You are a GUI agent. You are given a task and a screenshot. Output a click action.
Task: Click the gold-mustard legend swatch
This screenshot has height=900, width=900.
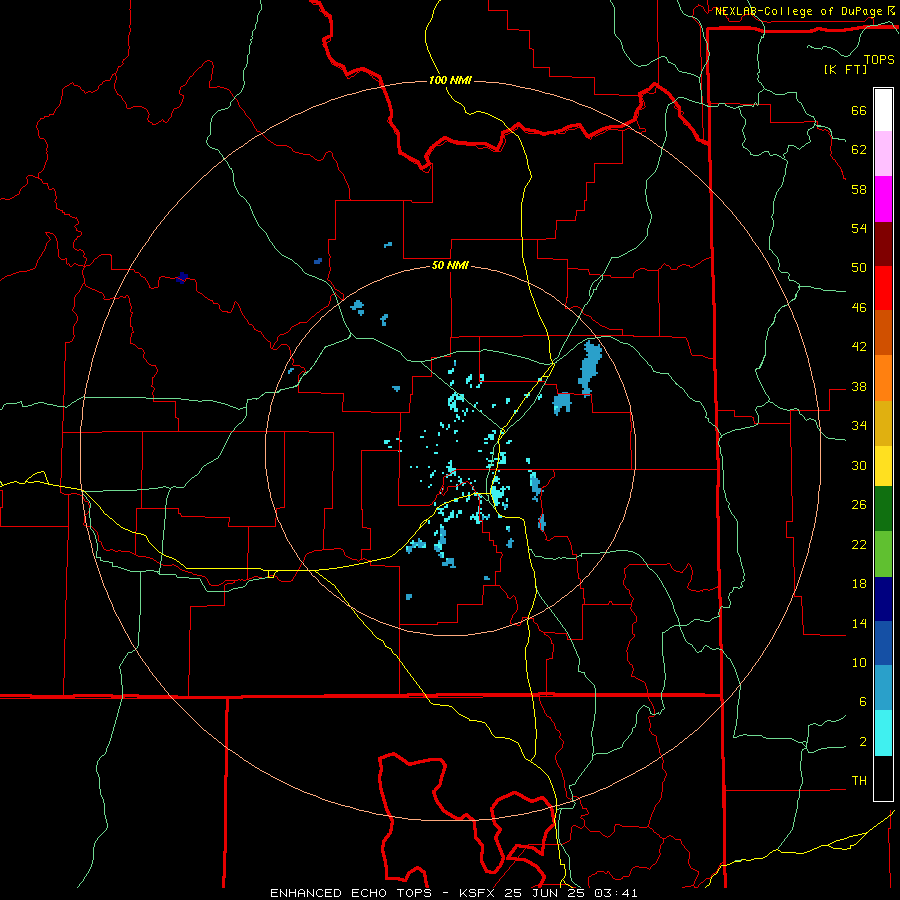[x=883, y=424]
